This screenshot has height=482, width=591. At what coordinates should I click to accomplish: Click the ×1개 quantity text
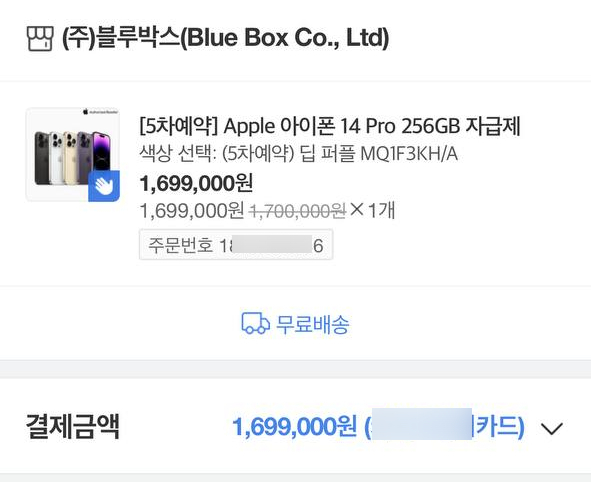pos(372,210)
